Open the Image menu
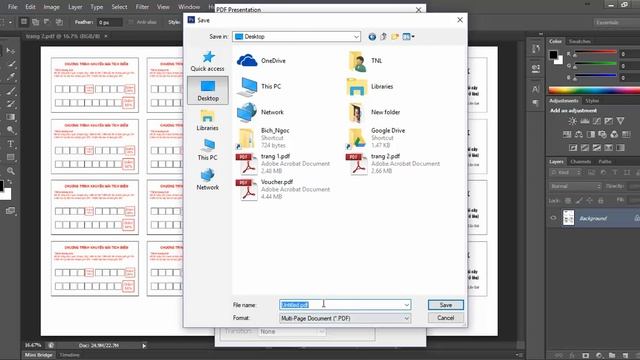This screenshot has height=360, width=640. 51,7
